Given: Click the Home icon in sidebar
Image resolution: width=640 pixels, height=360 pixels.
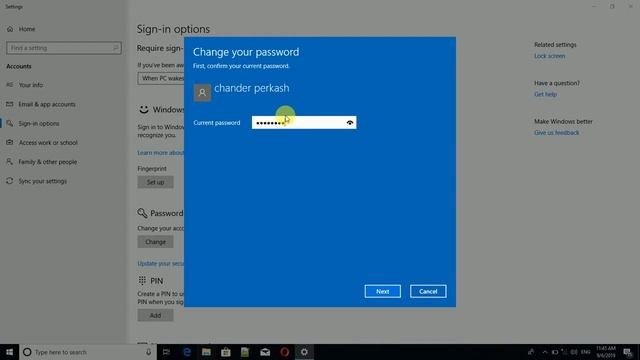Looking at the screenshot, I should (x=10, y=29).
